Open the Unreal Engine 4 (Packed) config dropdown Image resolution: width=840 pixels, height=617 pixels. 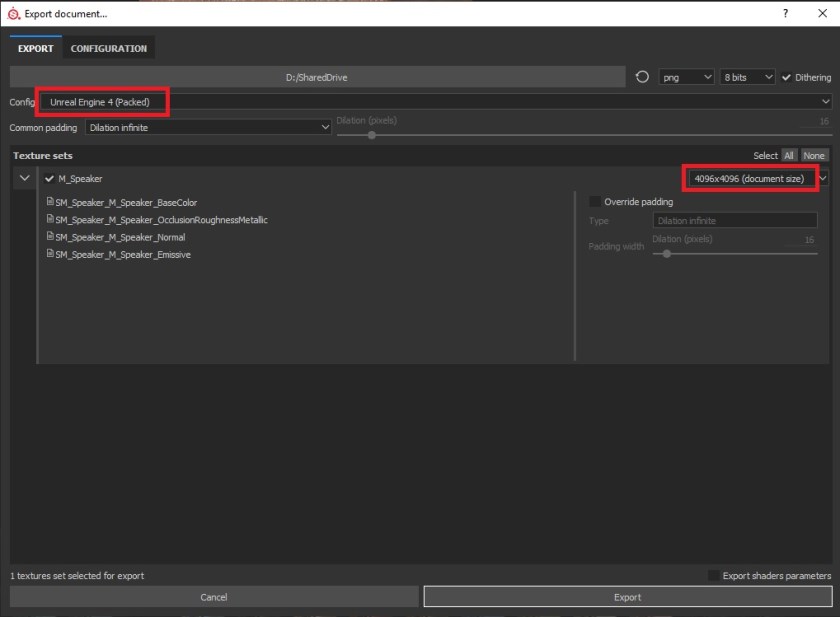tap(435, 102)
